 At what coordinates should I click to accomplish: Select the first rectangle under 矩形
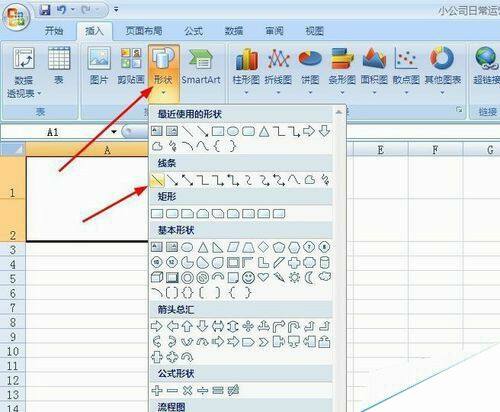click(157, 213)
